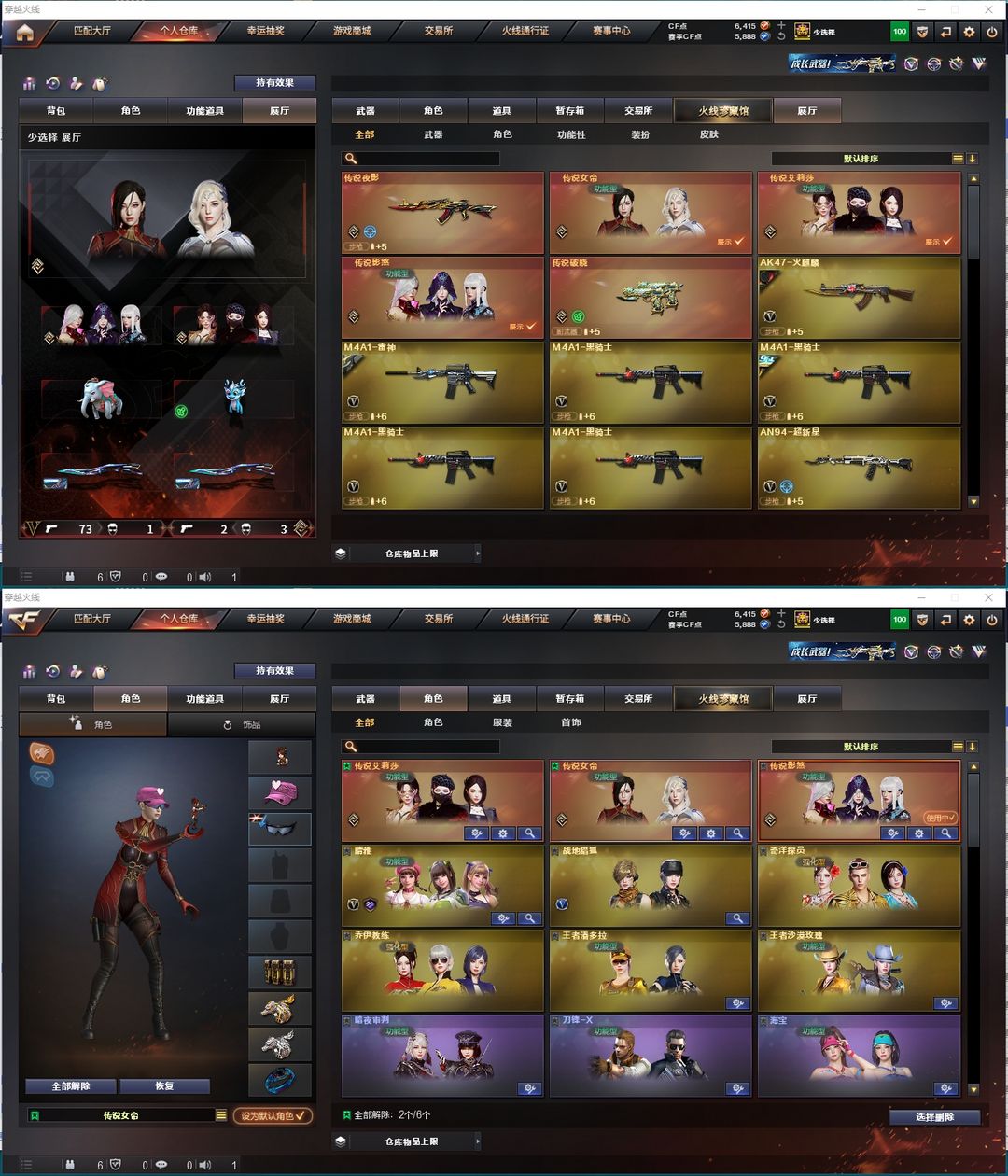Click the search field in the lower window
Viewport: 1008px width, 1176px height.
(x=421, y=747)
